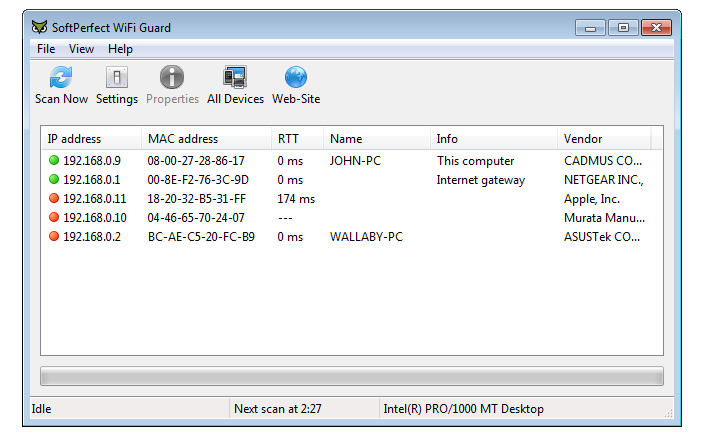
Task: Click the Scan Now refresh icon
Action: tap(61, 77)
